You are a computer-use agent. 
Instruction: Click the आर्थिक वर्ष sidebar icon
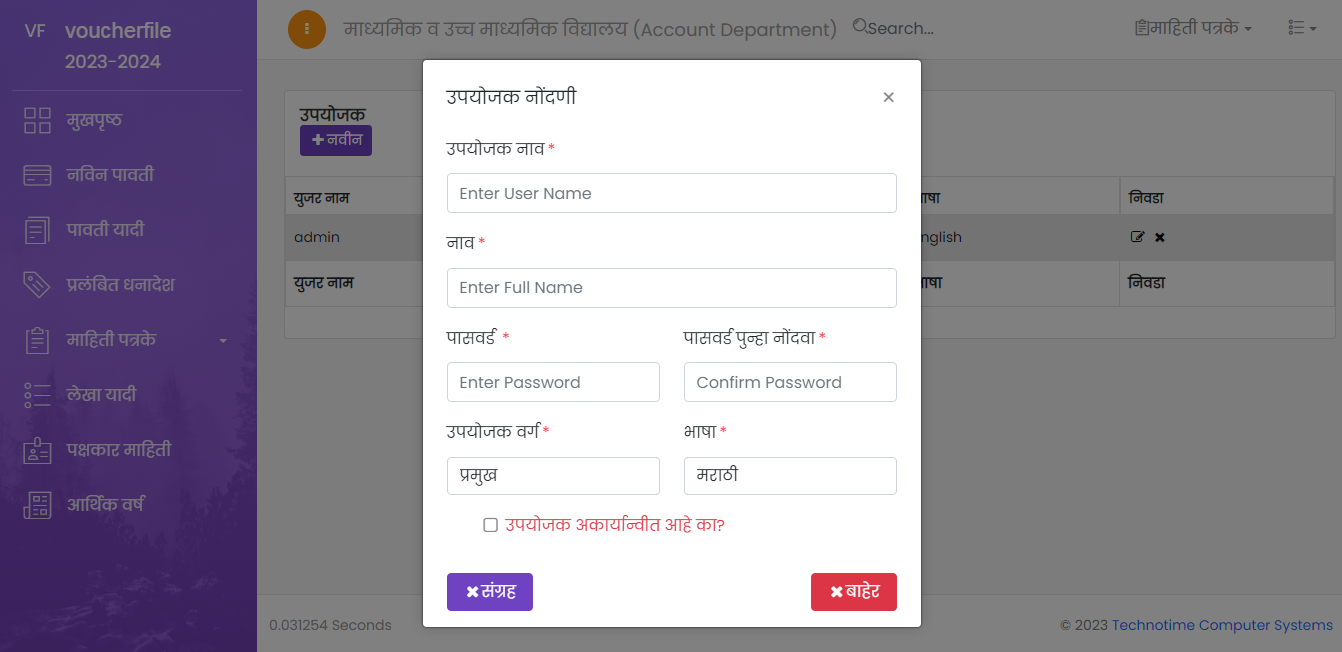37,505
